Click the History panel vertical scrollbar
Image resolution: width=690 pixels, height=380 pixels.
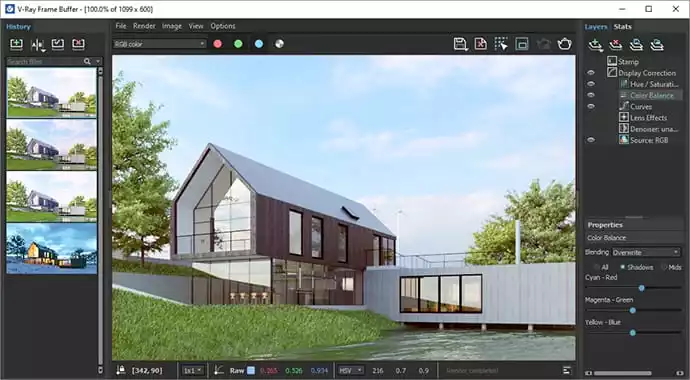click(x=101, y=220)
